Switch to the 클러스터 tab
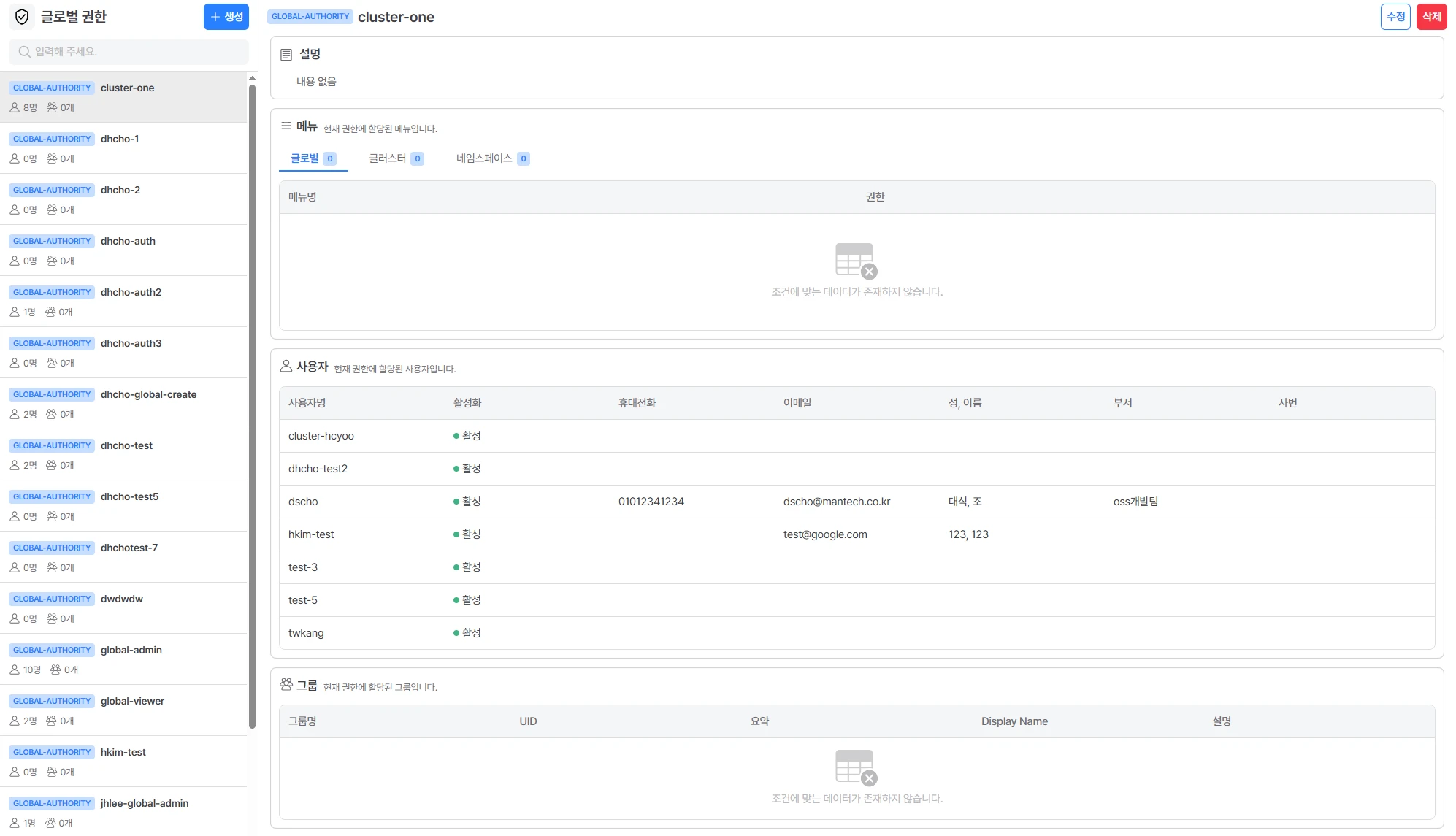The width and height of the screenshot is (1456, 836). click(x=396, y=158)
